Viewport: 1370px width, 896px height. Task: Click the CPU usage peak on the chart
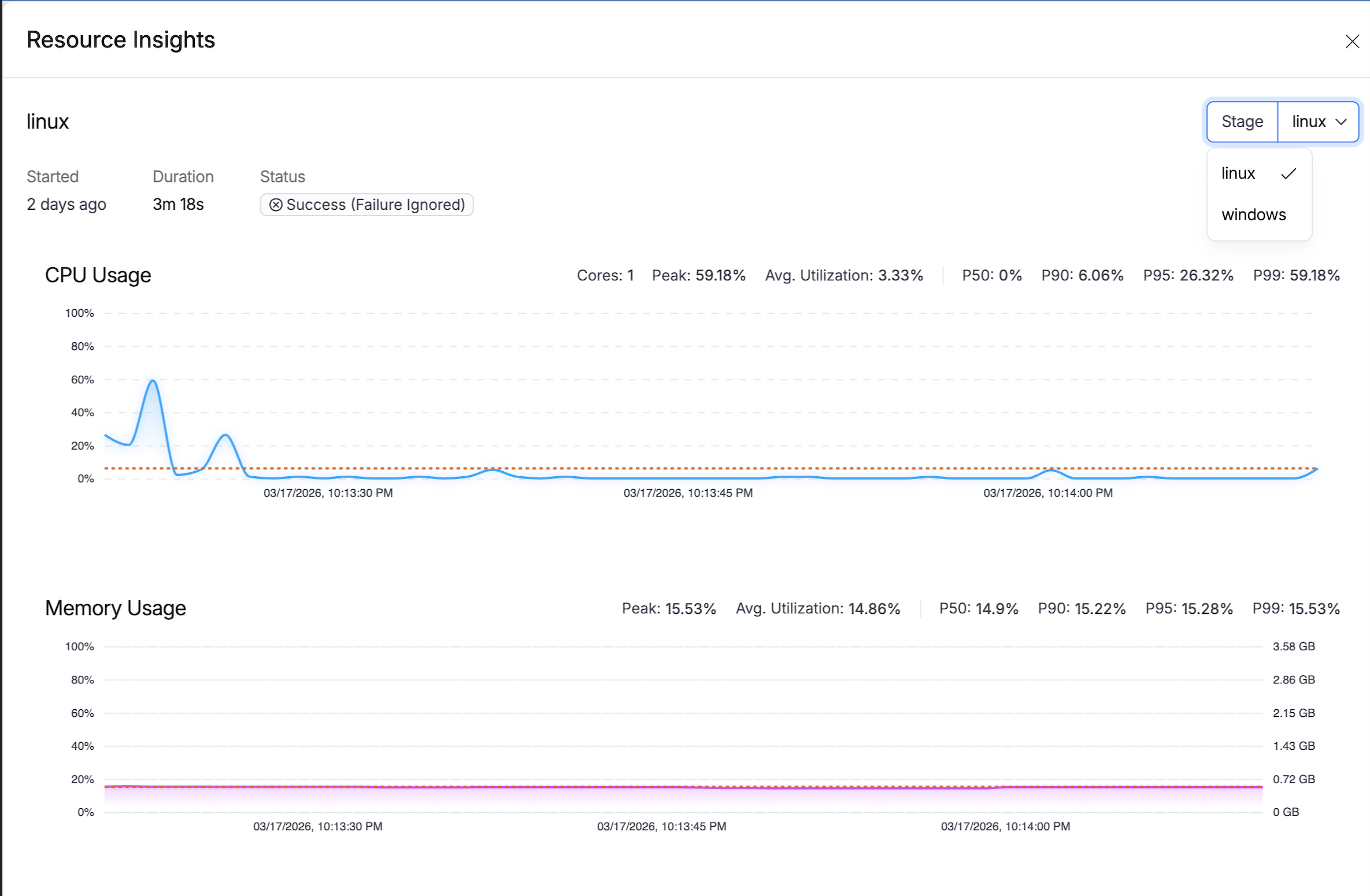[x=153, y=380]
